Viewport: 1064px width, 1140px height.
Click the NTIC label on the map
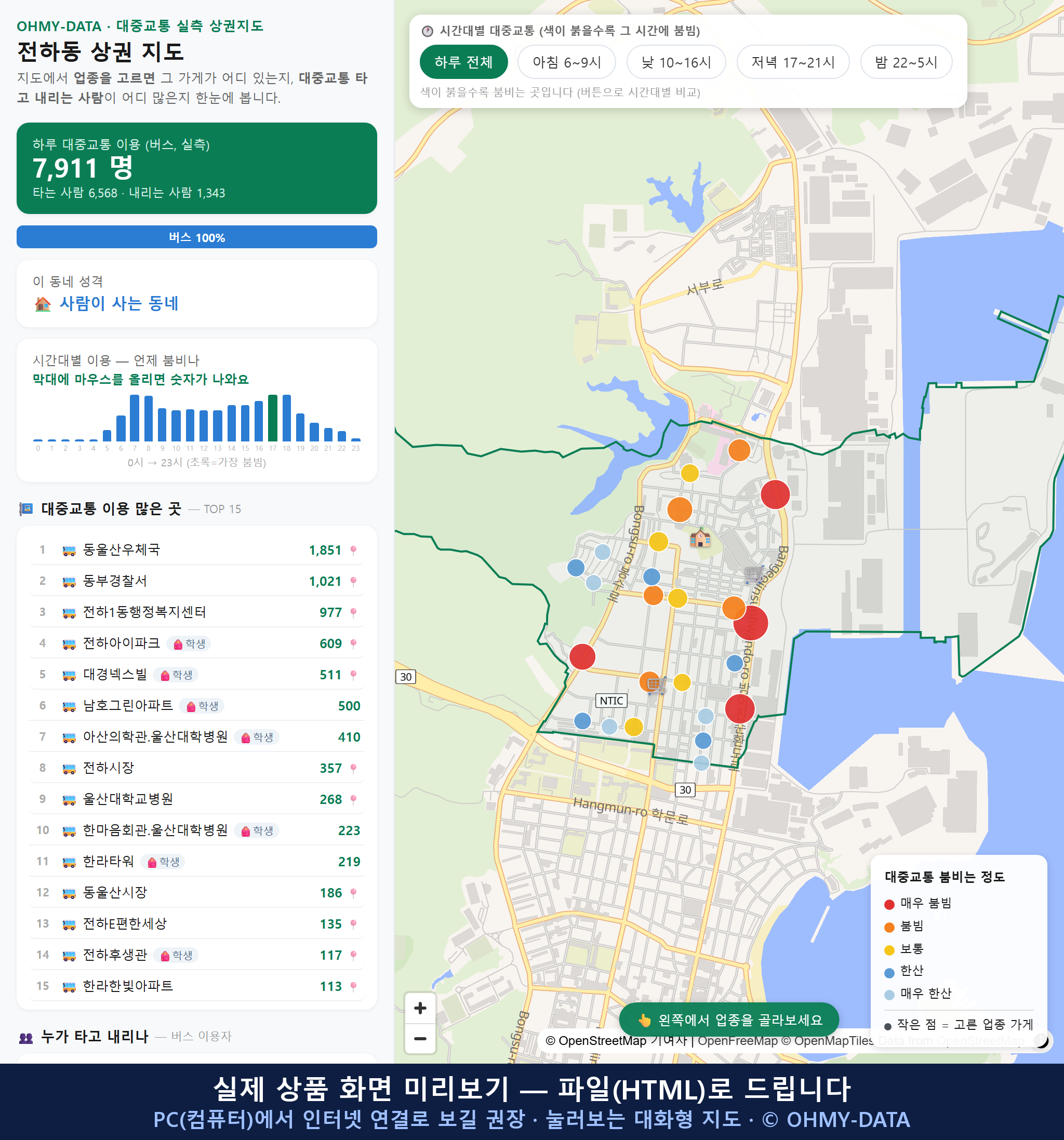pos(611,700)
